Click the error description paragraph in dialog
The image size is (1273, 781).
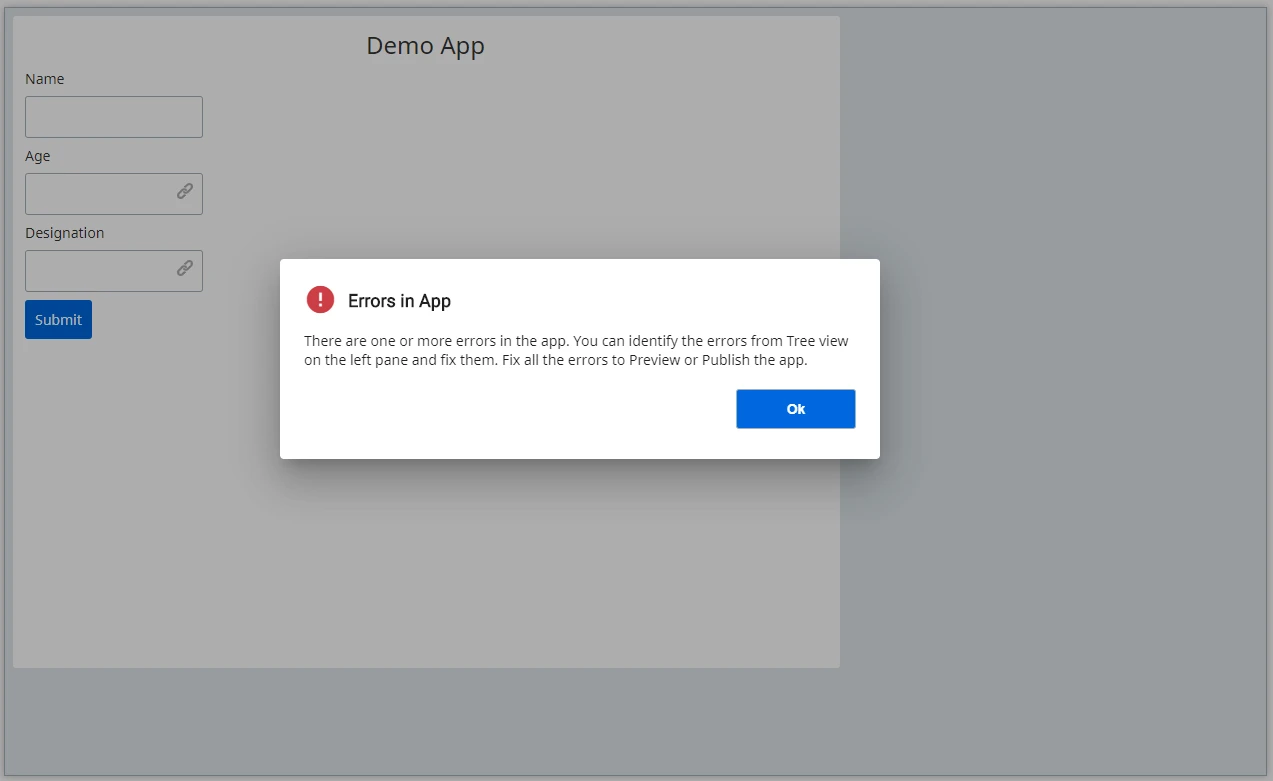tap(576, 350)
